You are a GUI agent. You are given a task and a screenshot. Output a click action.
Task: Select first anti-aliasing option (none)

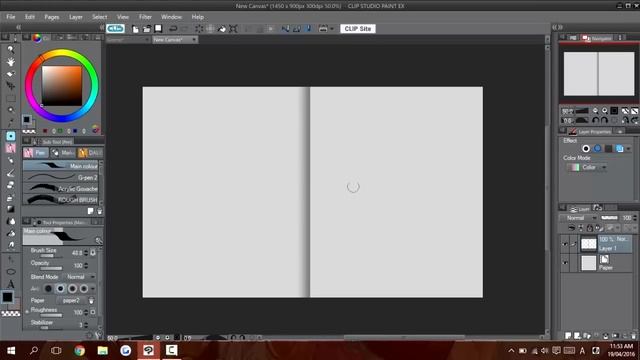coord(48,289)
